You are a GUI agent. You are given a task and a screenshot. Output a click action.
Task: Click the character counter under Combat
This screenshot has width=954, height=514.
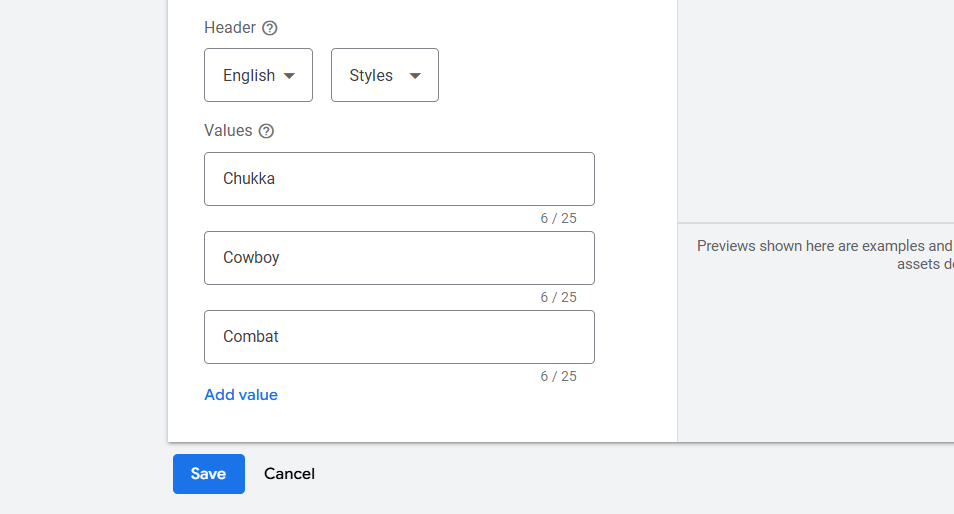tap(558, 376)
